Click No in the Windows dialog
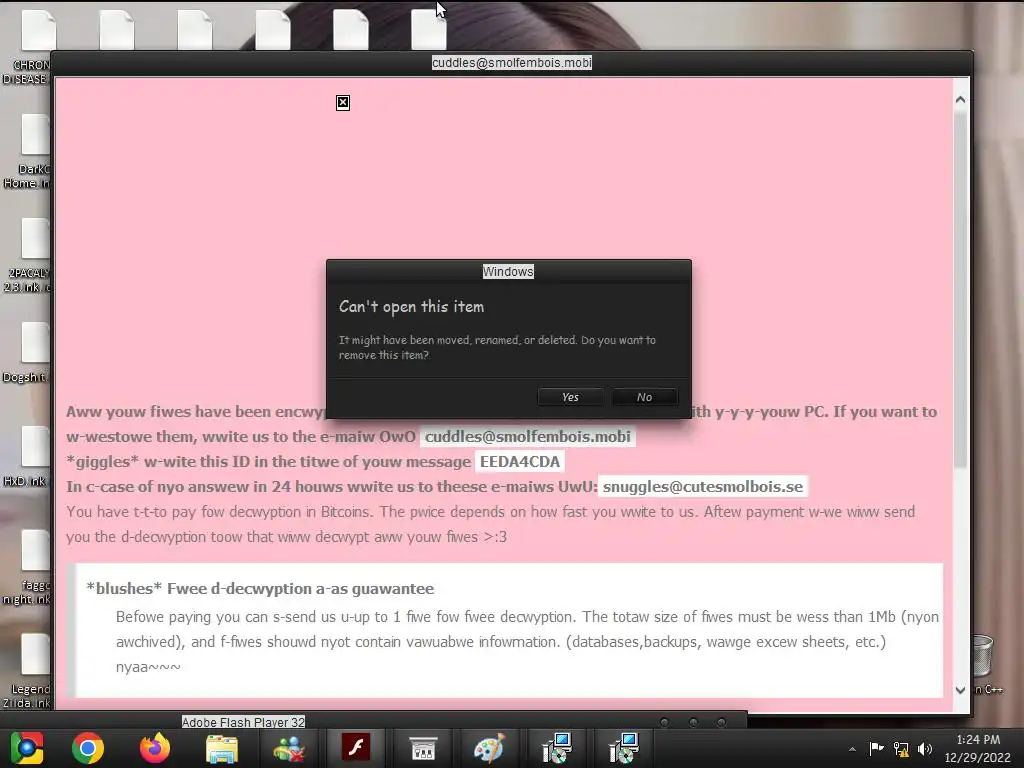 click(645, 397)
